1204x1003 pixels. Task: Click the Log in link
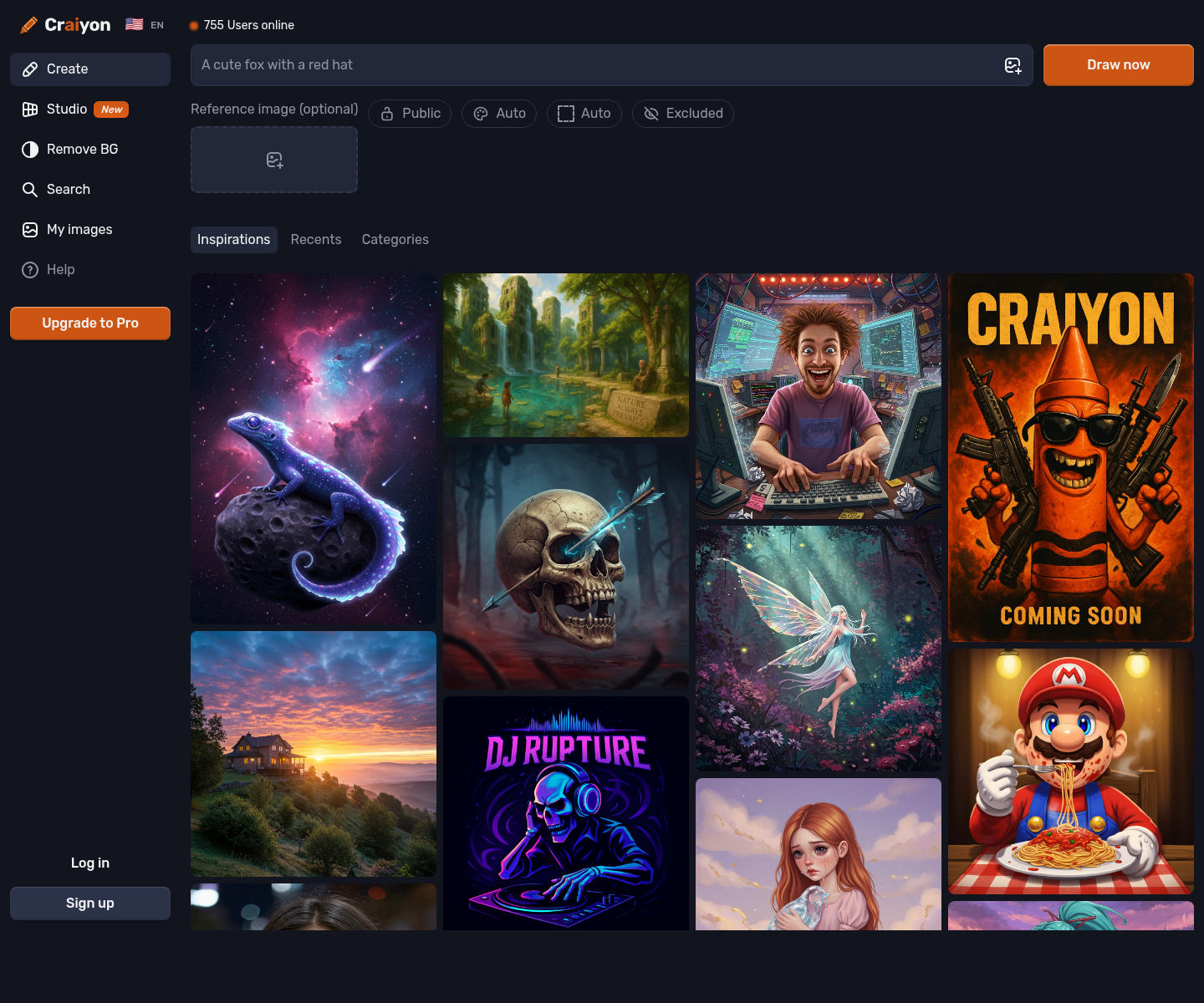(90, 863)
